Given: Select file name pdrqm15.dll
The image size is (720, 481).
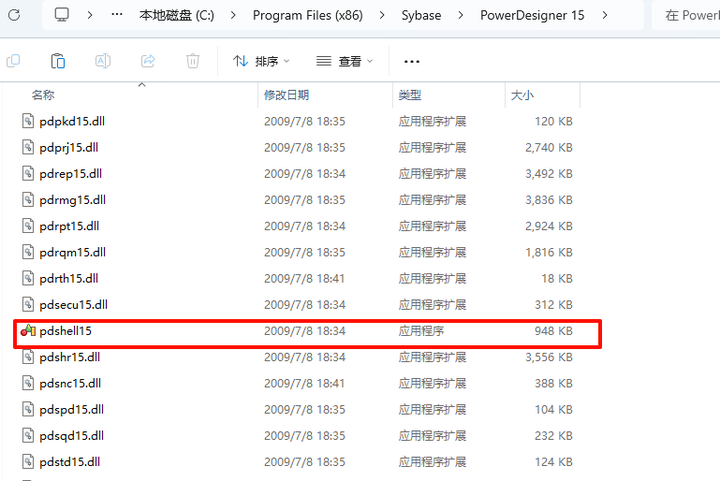Looking at the screenshot, I should 73,252.
